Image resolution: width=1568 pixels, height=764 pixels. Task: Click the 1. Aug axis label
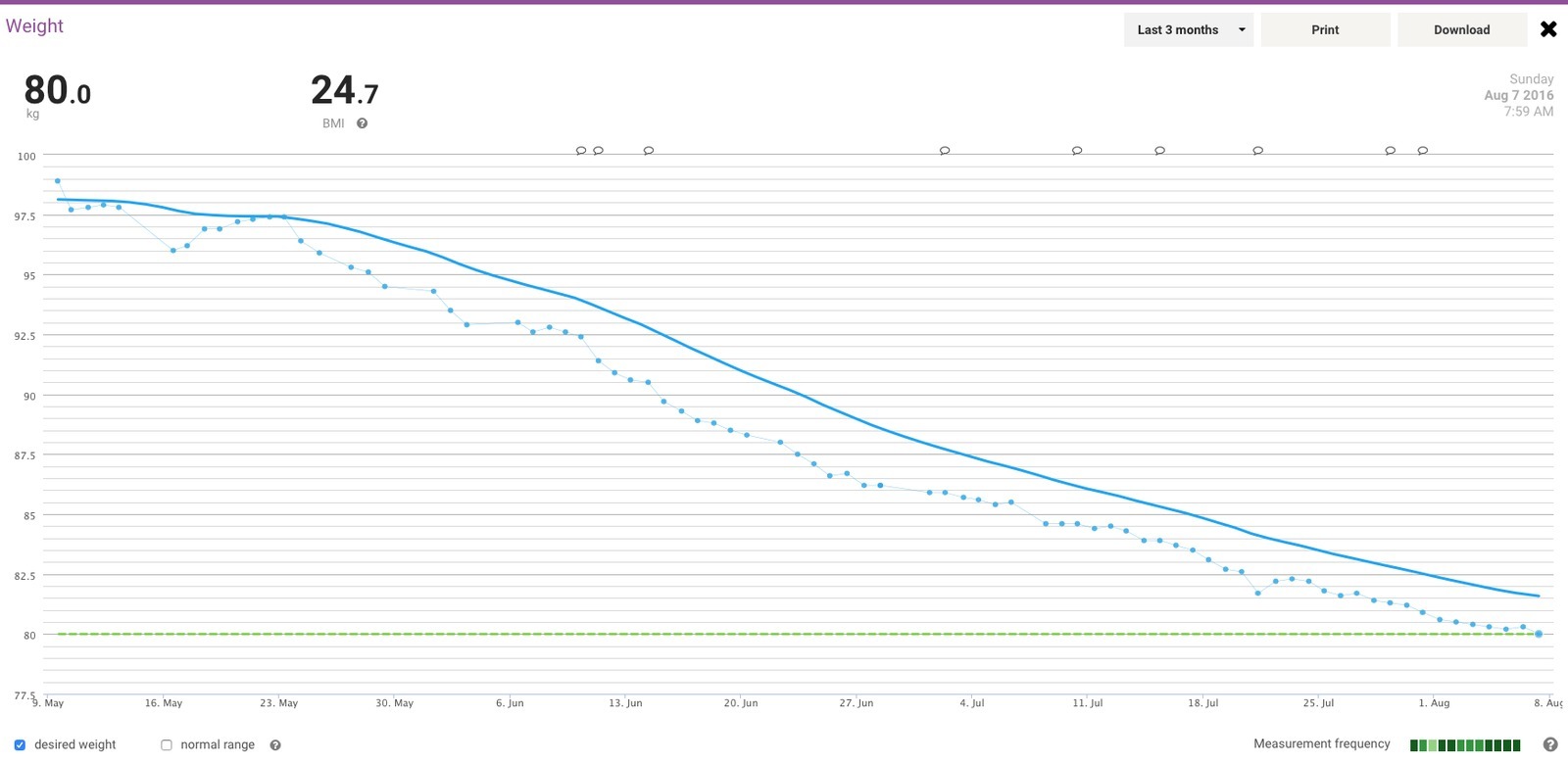coord(1434,703)
